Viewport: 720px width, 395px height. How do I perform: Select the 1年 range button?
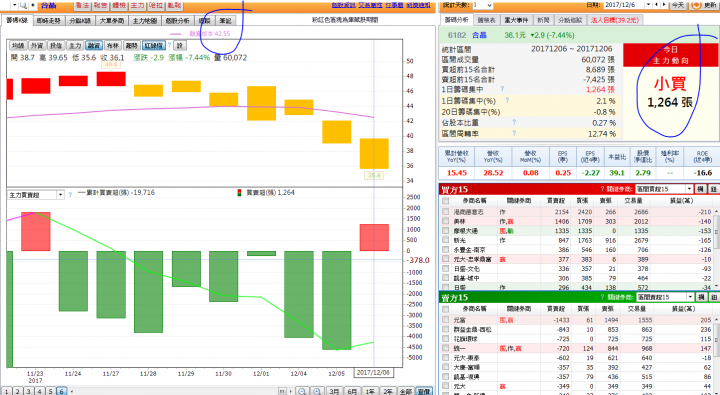(x=370, y=391)
